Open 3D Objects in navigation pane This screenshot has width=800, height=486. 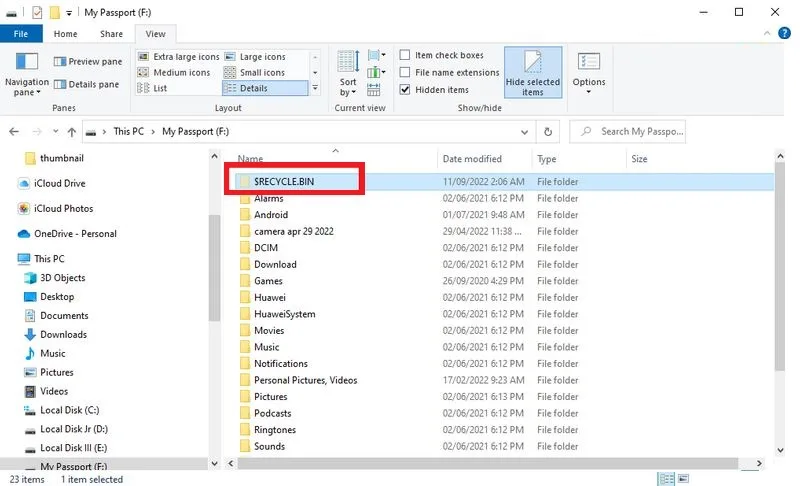[x=62, y=278]
